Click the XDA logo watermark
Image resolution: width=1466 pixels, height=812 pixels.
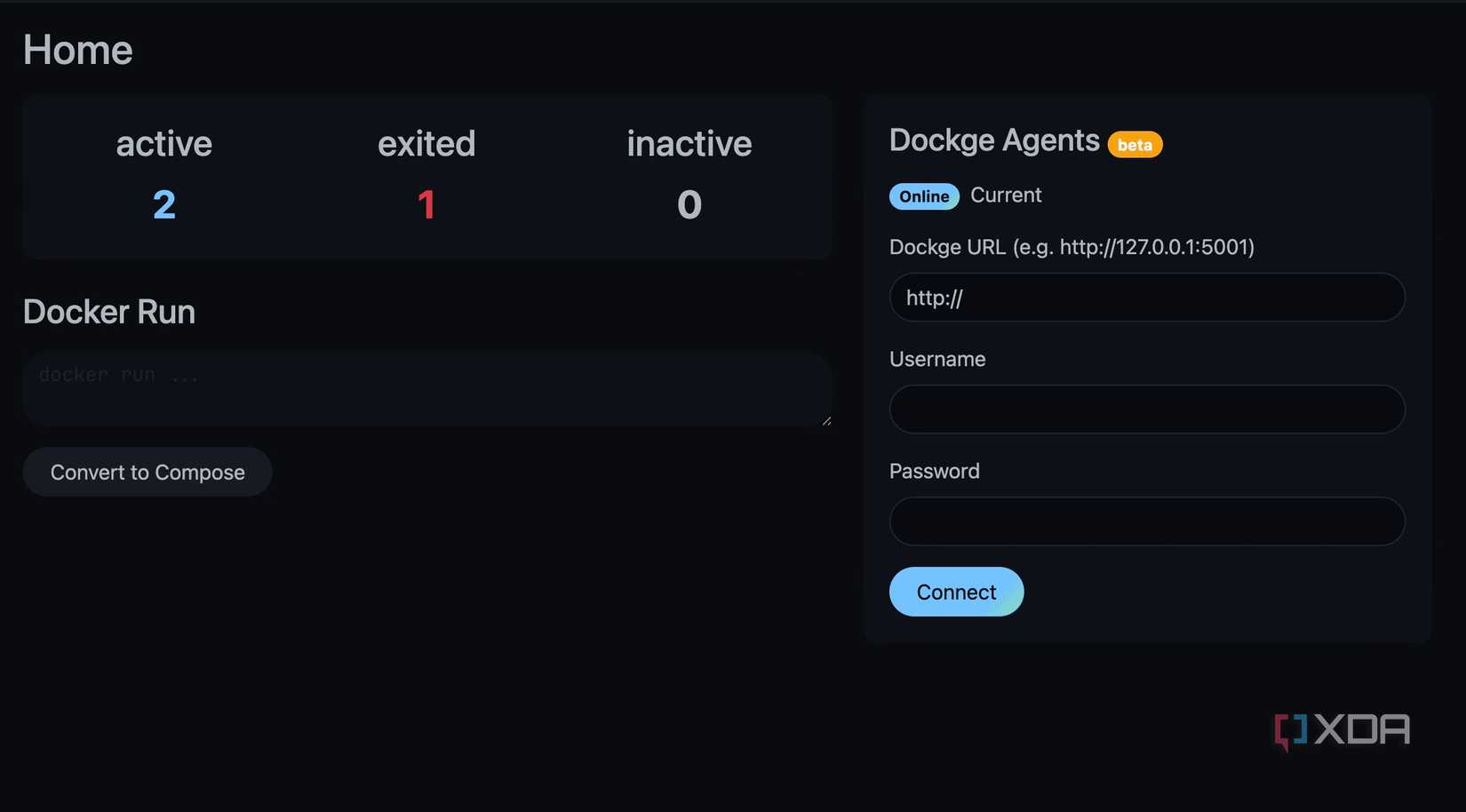(1342, 730)
